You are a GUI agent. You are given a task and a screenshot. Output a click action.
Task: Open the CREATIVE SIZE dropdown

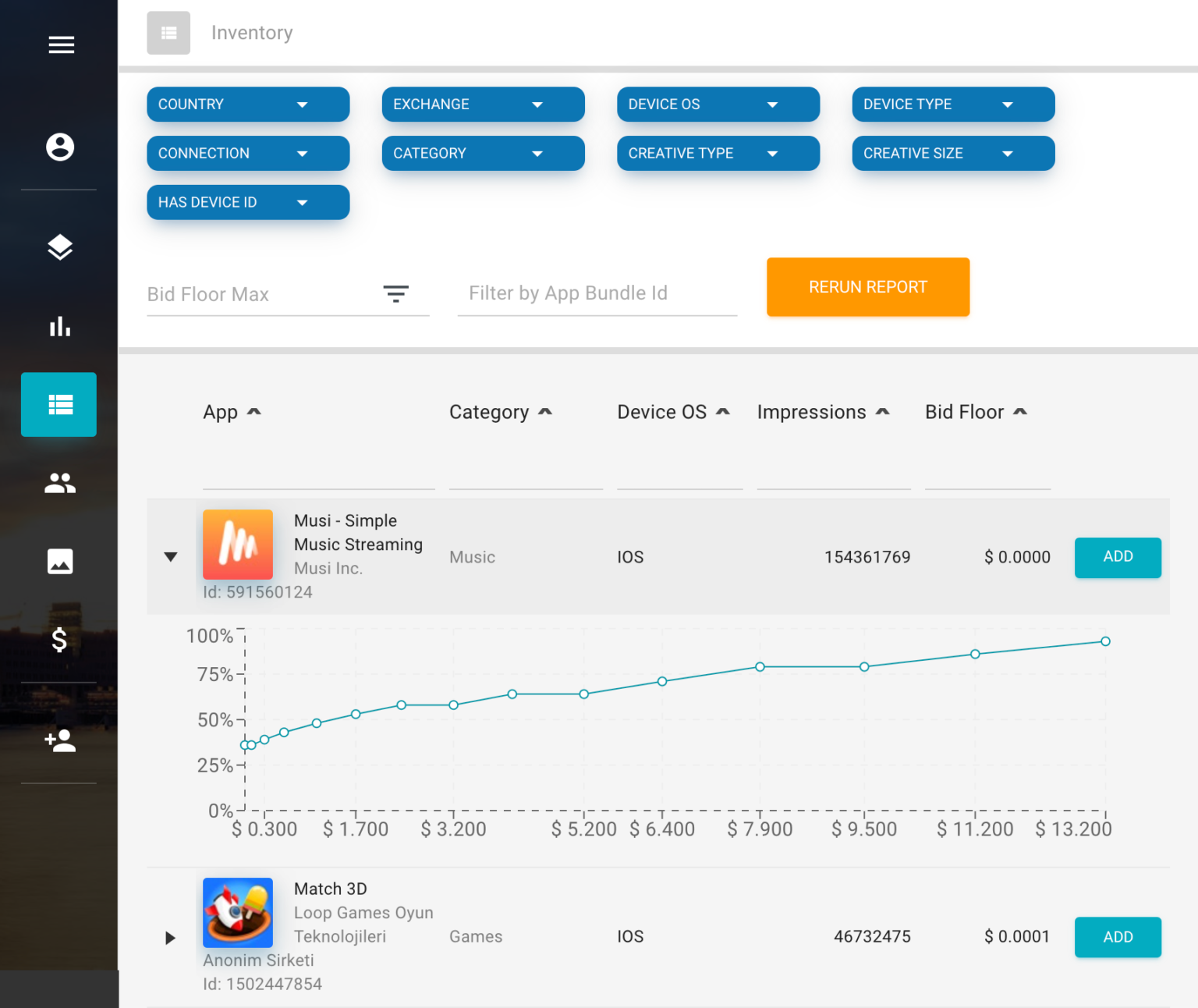953,154
